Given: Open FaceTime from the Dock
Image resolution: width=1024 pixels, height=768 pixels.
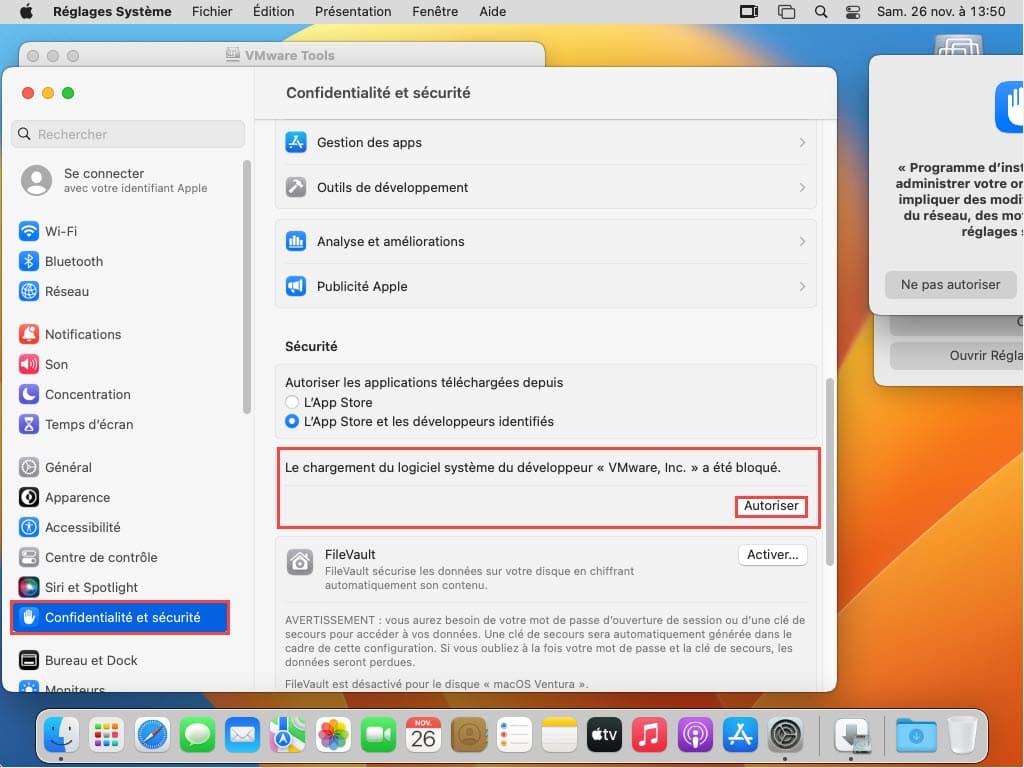Looking at the screenshot, I should coord(378,735).
